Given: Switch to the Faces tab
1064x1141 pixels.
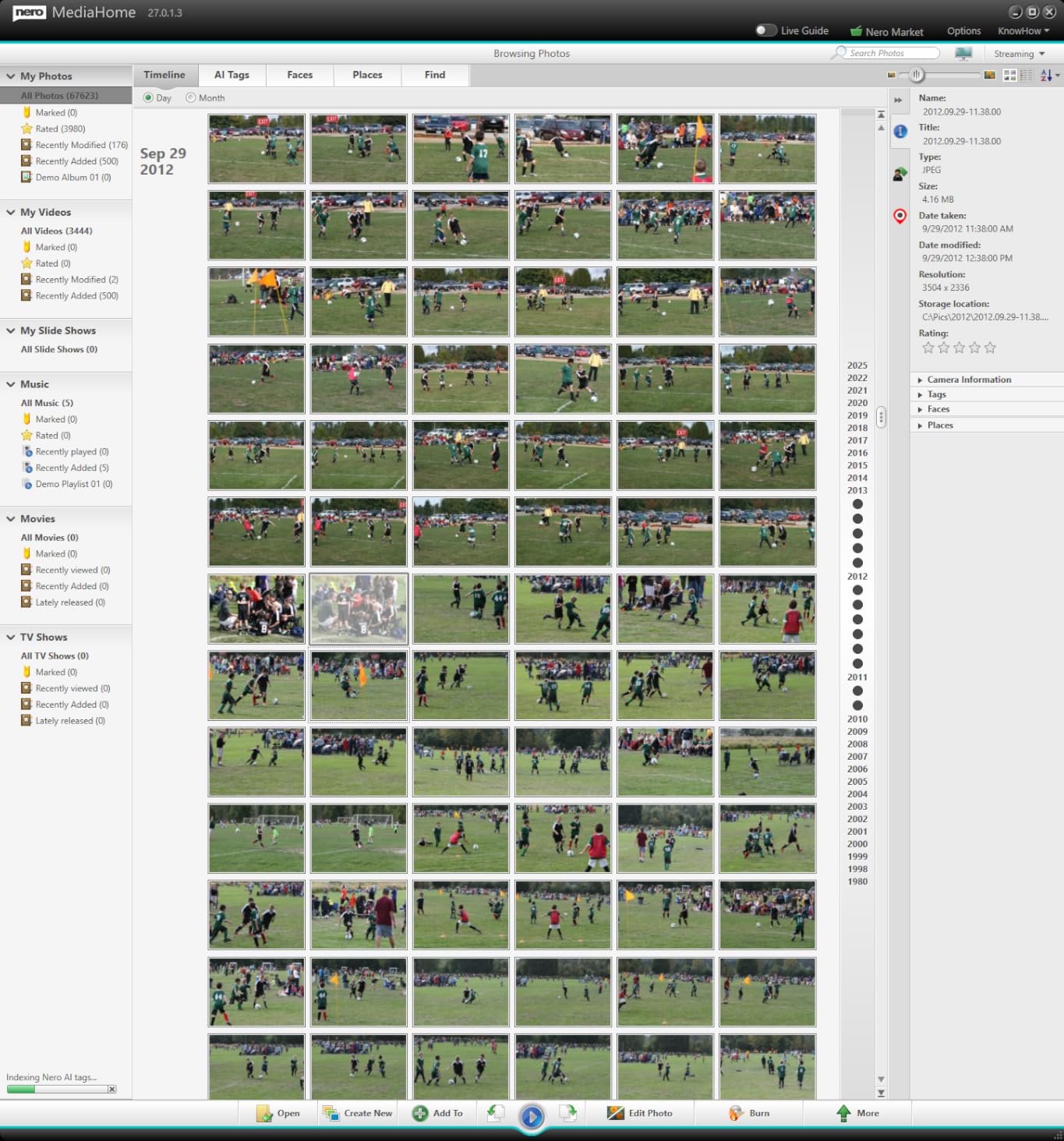Looking at the screenshot, I should click(299, 75).
